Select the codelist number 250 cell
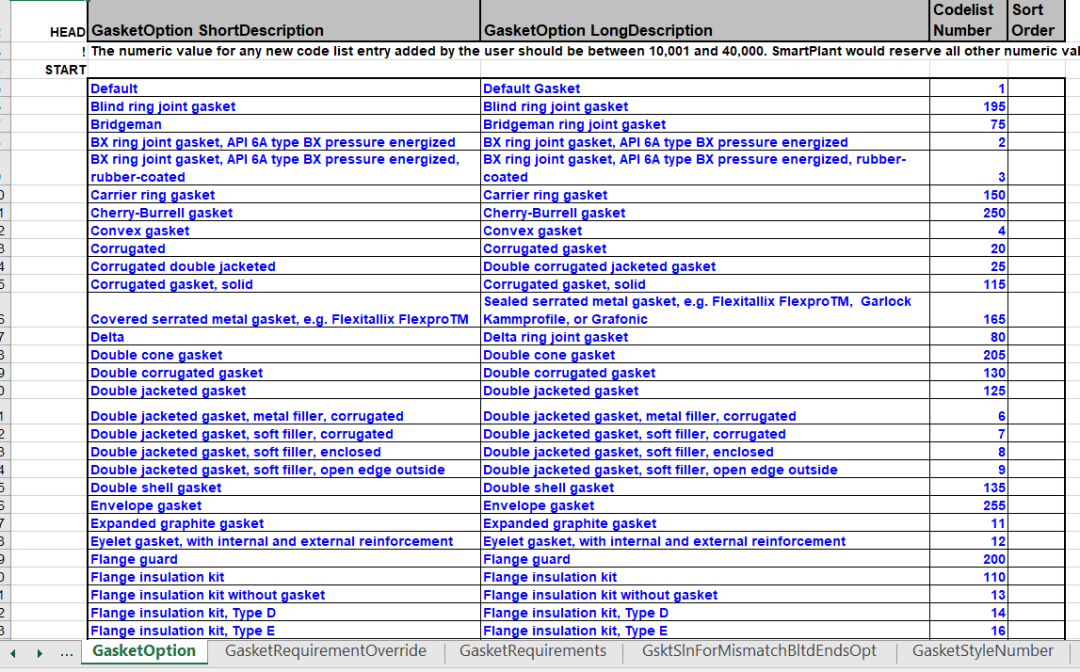 [x=968, y=213]
